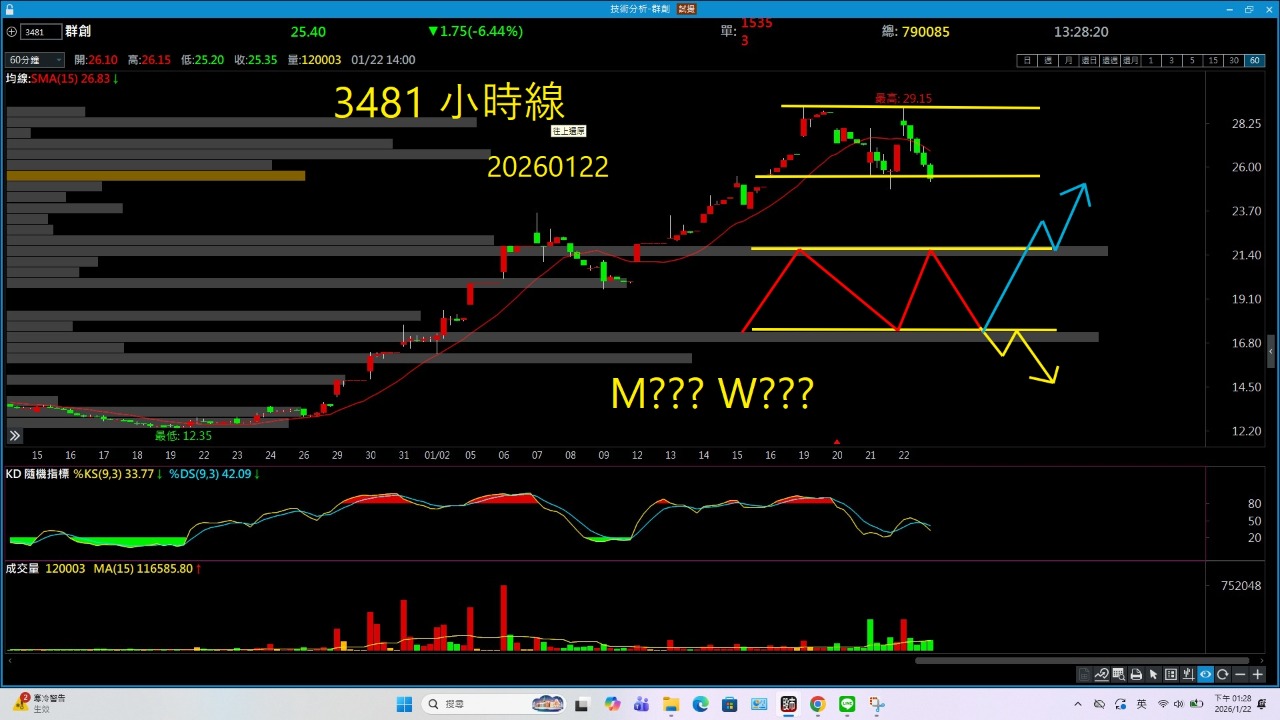Click the 總: 790085 total volume
The image size is (1280, 720).
pyautogui.click(x=916, y=32)
